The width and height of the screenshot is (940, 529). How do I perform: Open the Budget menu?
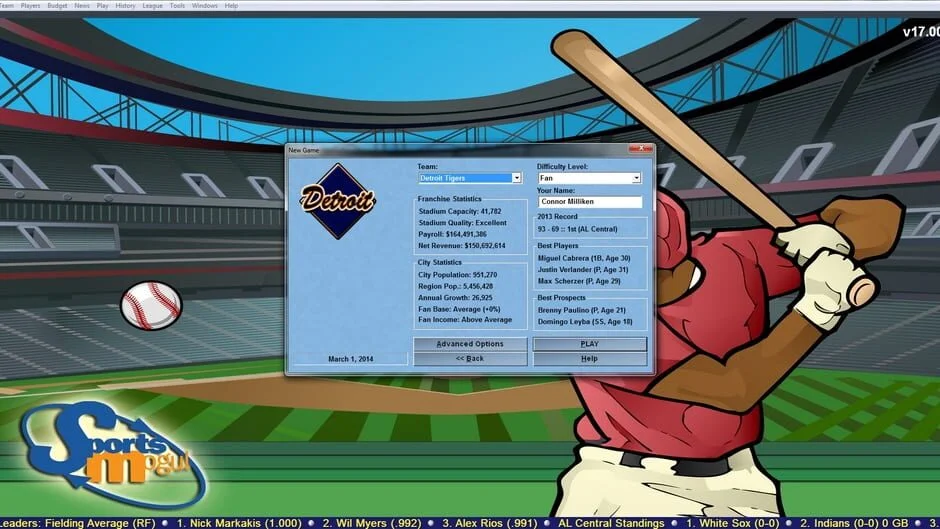(57, 5)
